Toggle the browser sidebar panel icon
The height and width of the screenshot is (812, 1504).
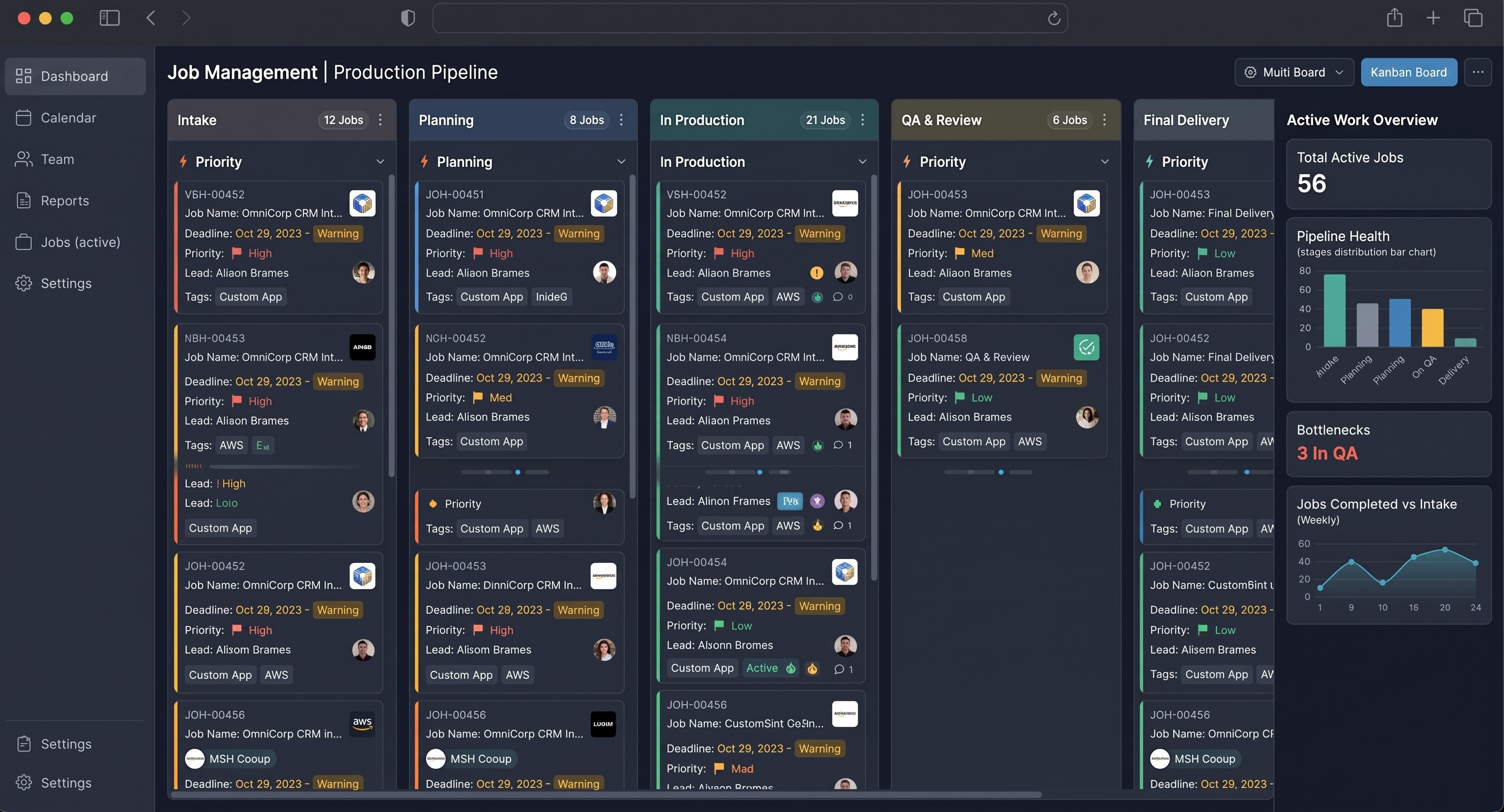coord(110,18)
